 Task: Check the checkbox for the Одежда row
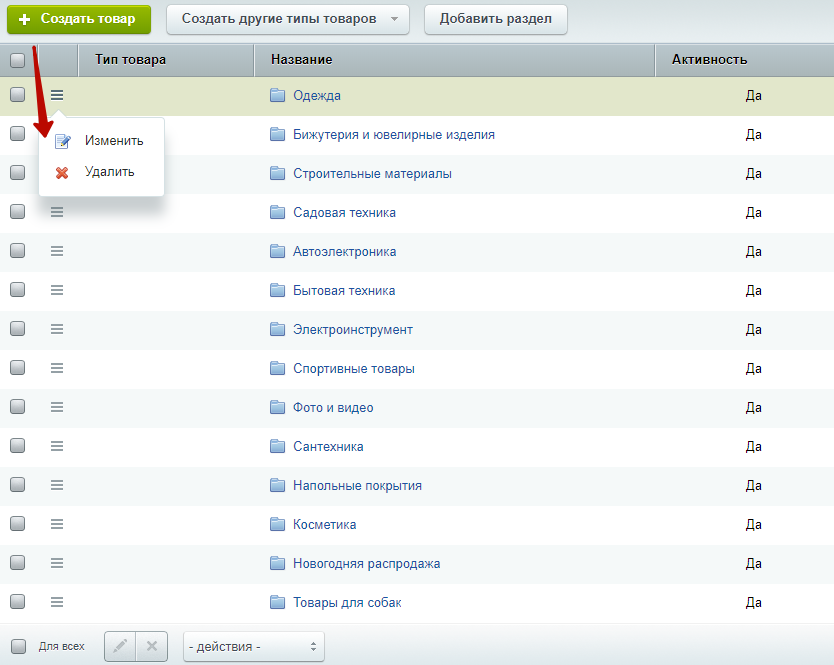(18, 95)
